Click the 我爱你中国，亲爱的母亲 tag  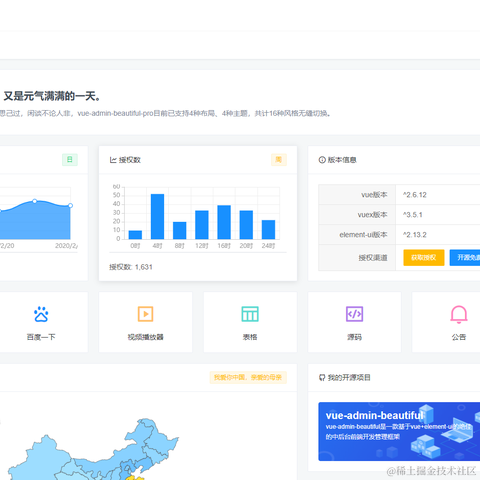pos(248,377)
